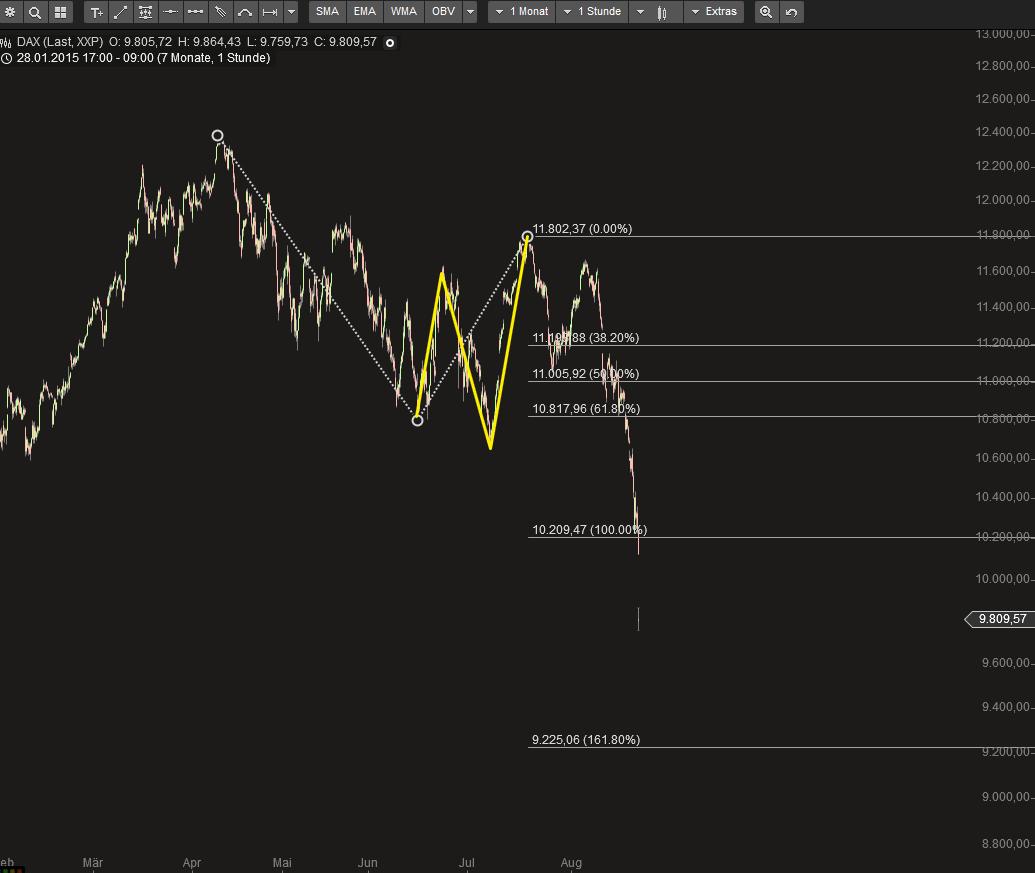1035x873 pixels.
Task: Open the chart layout grid icon
Action: pos(62,12)
